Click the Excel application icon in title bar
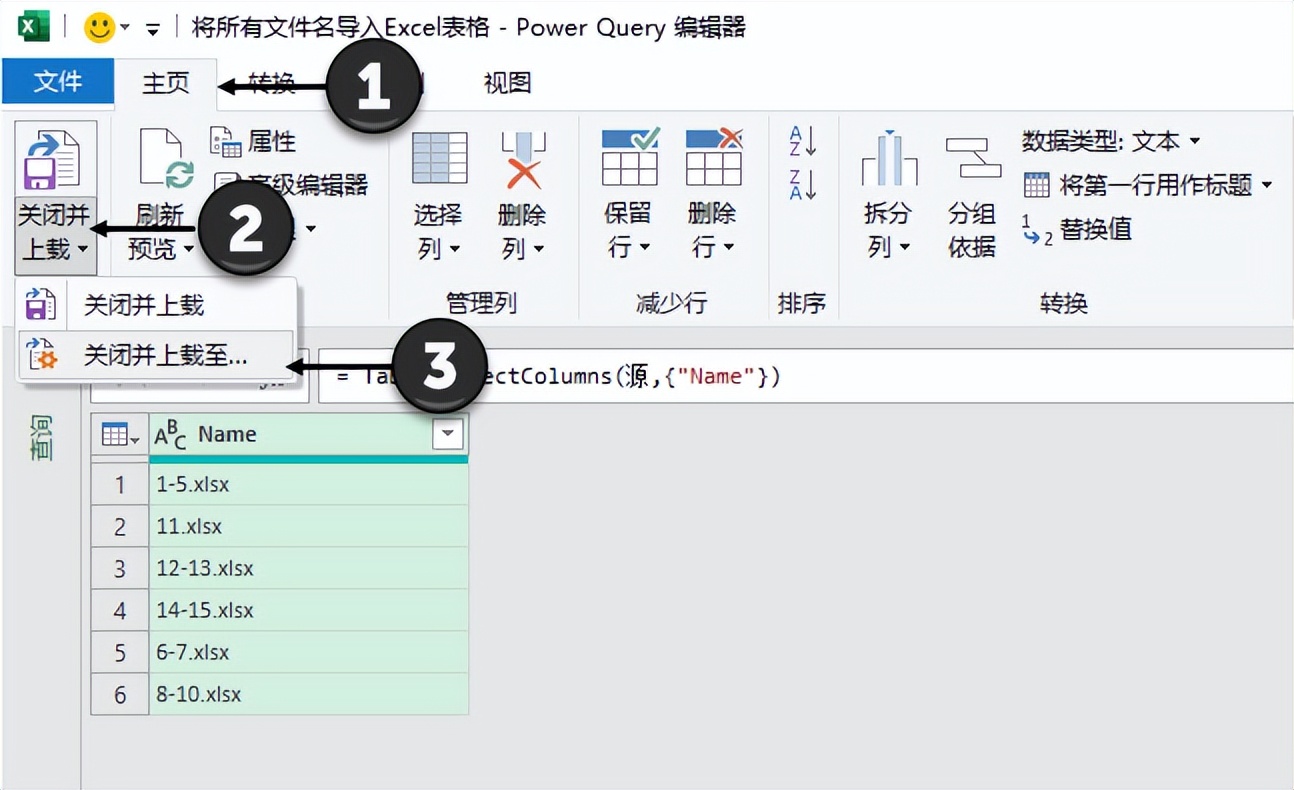The image size is (1294, 790). (x=34, y=27)
